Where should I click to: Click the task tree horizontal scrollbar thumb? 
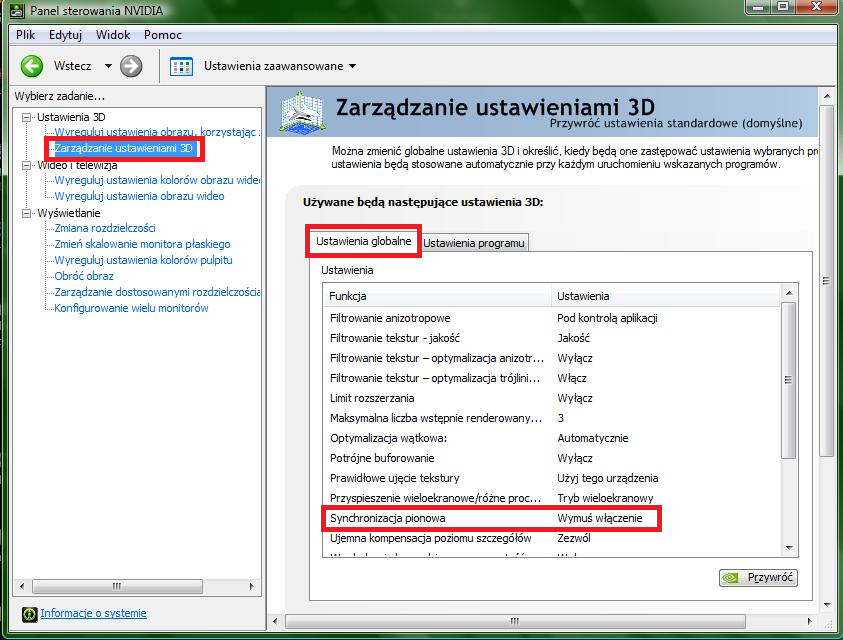click(117, 586)
